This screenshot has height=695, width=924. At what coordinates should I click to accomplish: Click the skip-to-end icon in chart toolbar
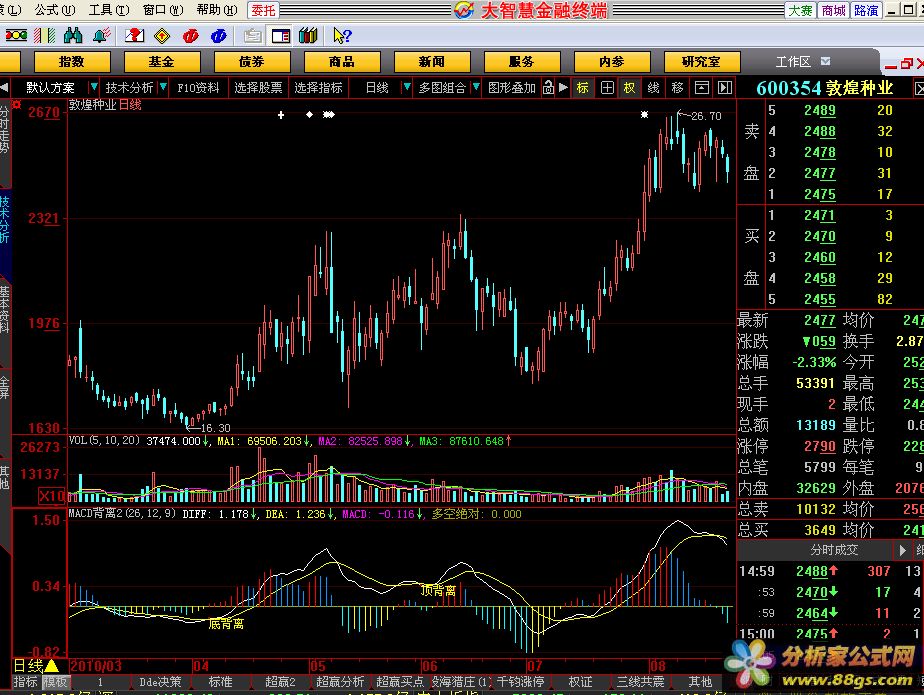click(x=725, y=88)
